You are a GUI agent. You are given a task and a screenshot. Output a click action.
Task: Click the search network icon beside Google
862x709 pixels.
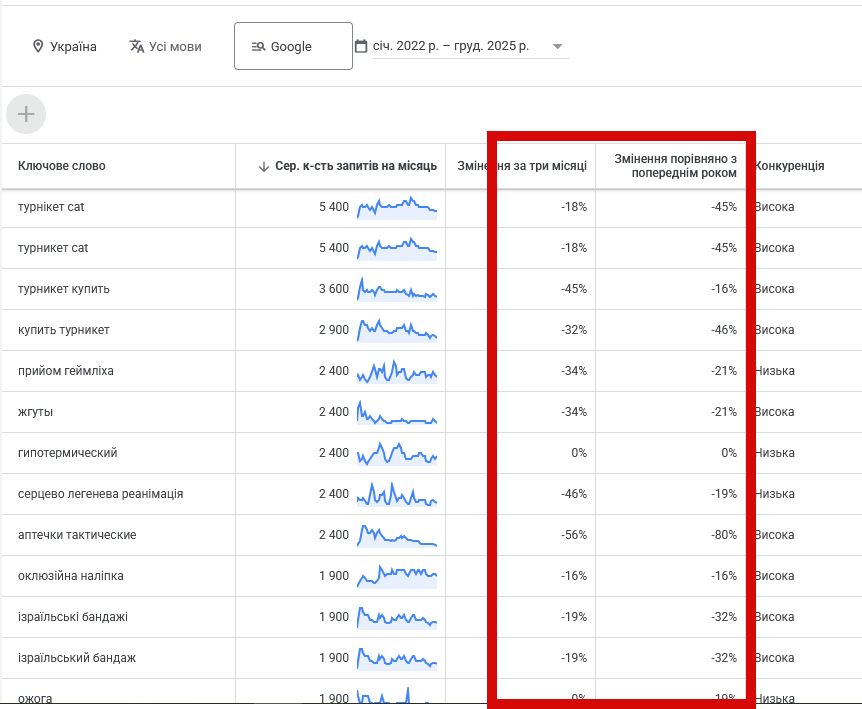click(258, 47)
